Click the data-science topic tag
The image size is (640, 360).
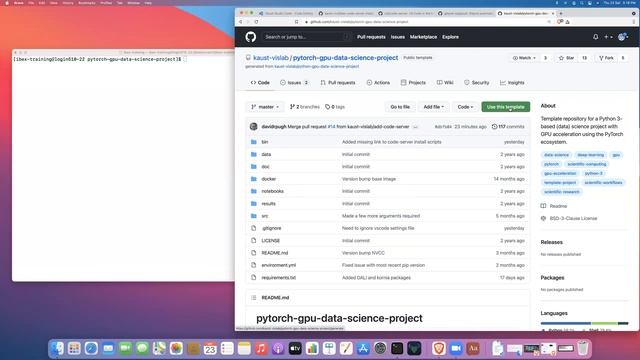pyautogui.click(x=556, y=155)
